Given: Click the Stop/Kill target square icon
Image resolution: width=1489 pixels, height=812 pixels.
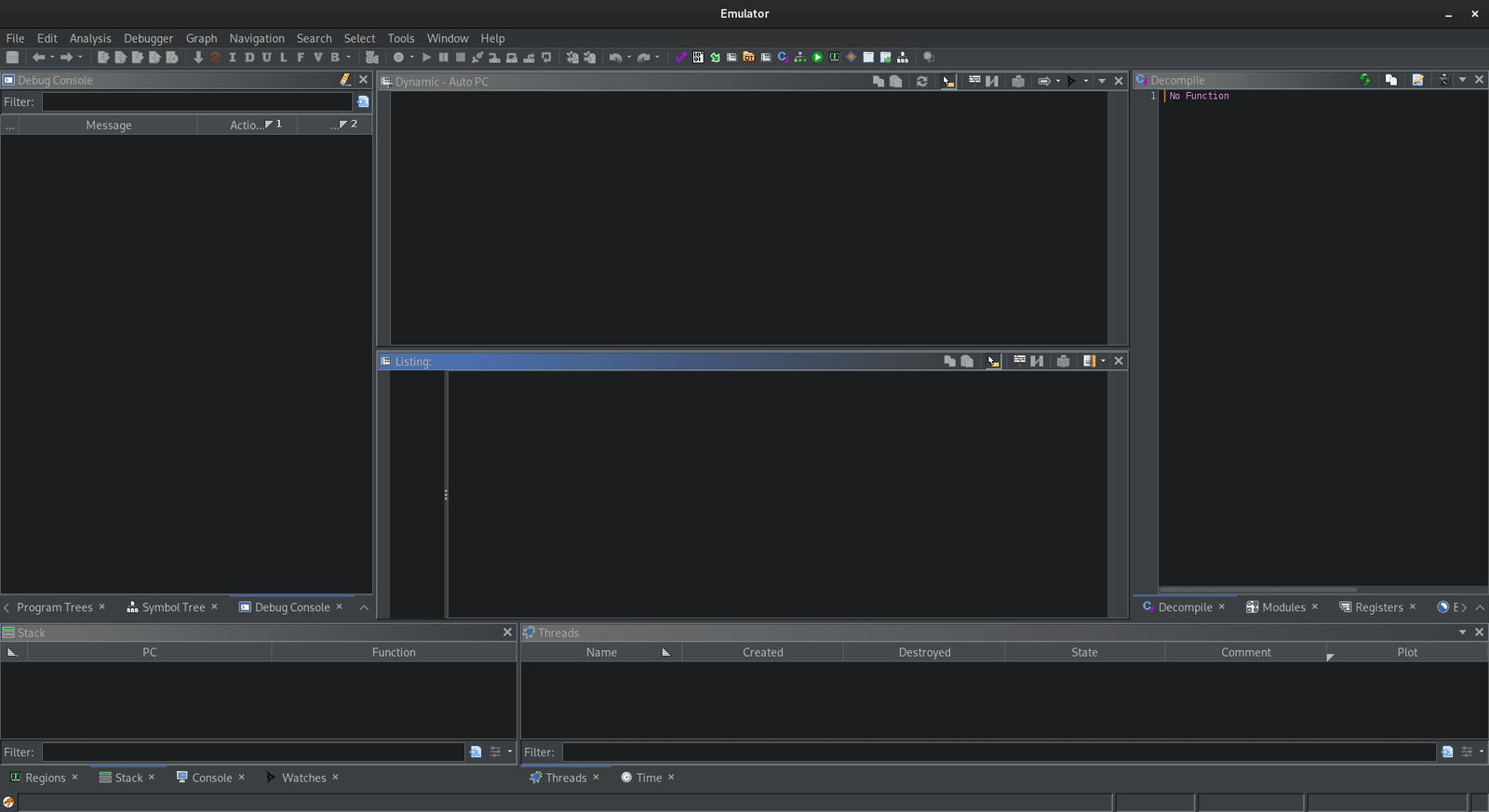Looking at the screenshot, I should (x=460, y=58).
